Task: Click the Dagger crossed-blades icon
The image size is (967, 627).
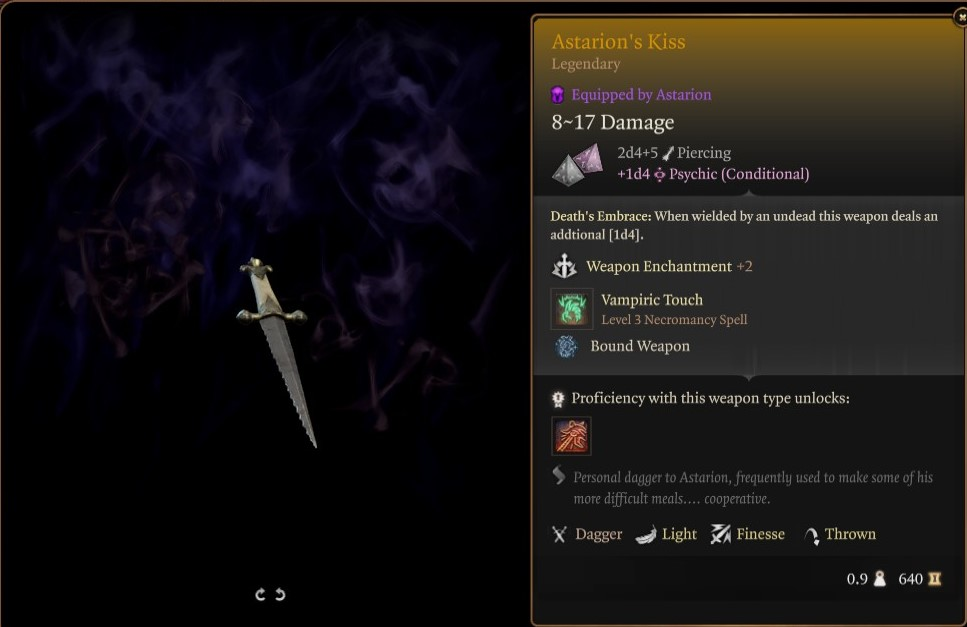Action: point(559,534)
